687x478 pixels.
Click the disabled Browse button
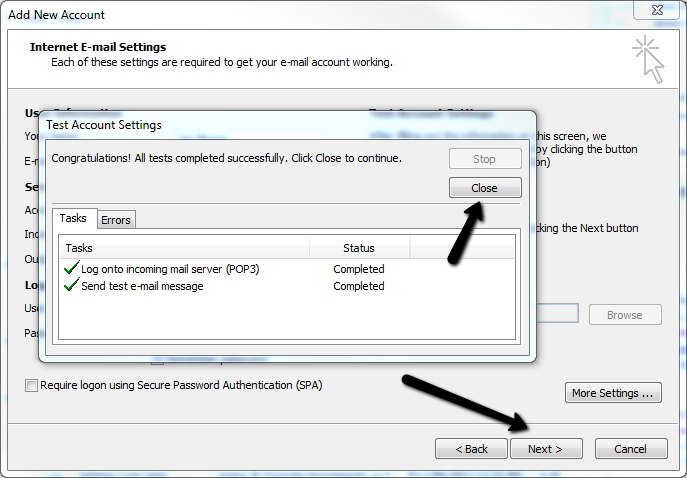(x=625, y=314)
